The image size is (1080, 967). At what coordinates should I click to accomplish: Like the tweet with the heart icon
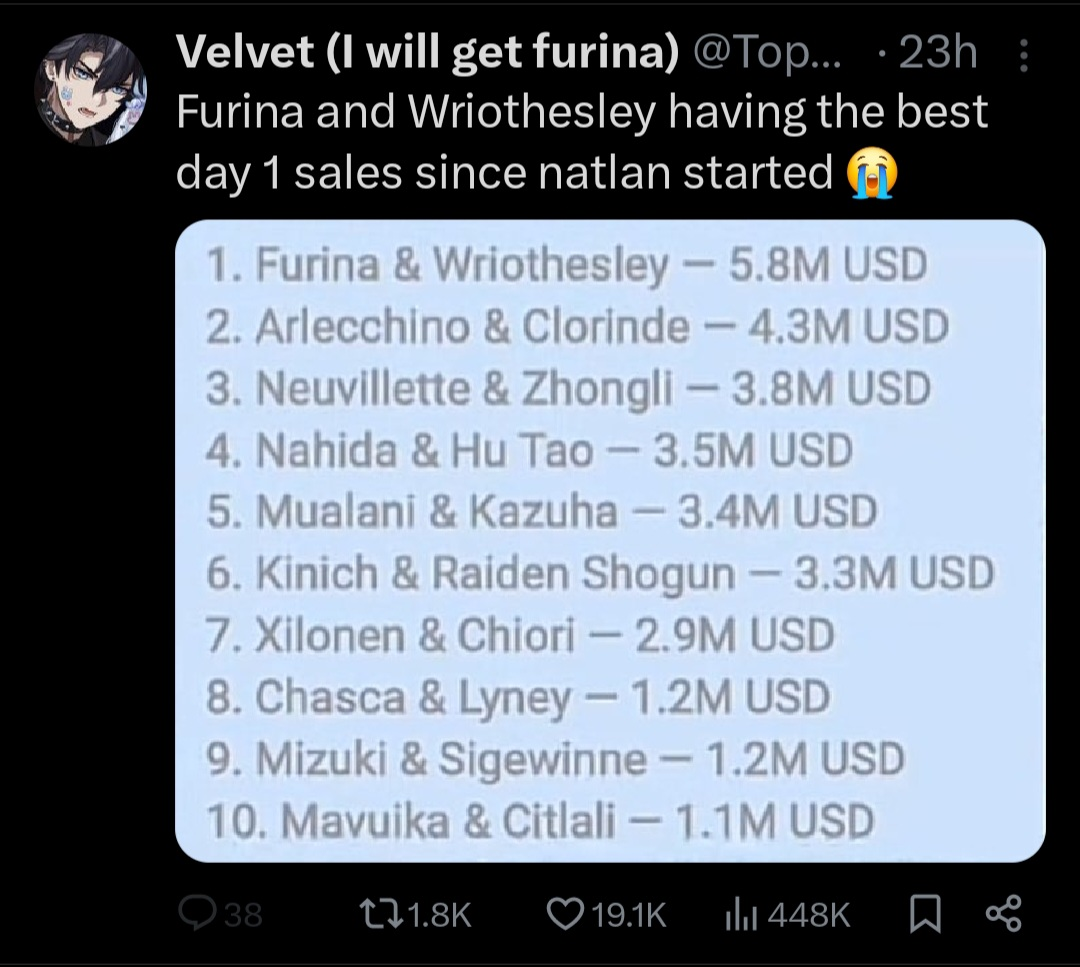(x=567, y=912)
